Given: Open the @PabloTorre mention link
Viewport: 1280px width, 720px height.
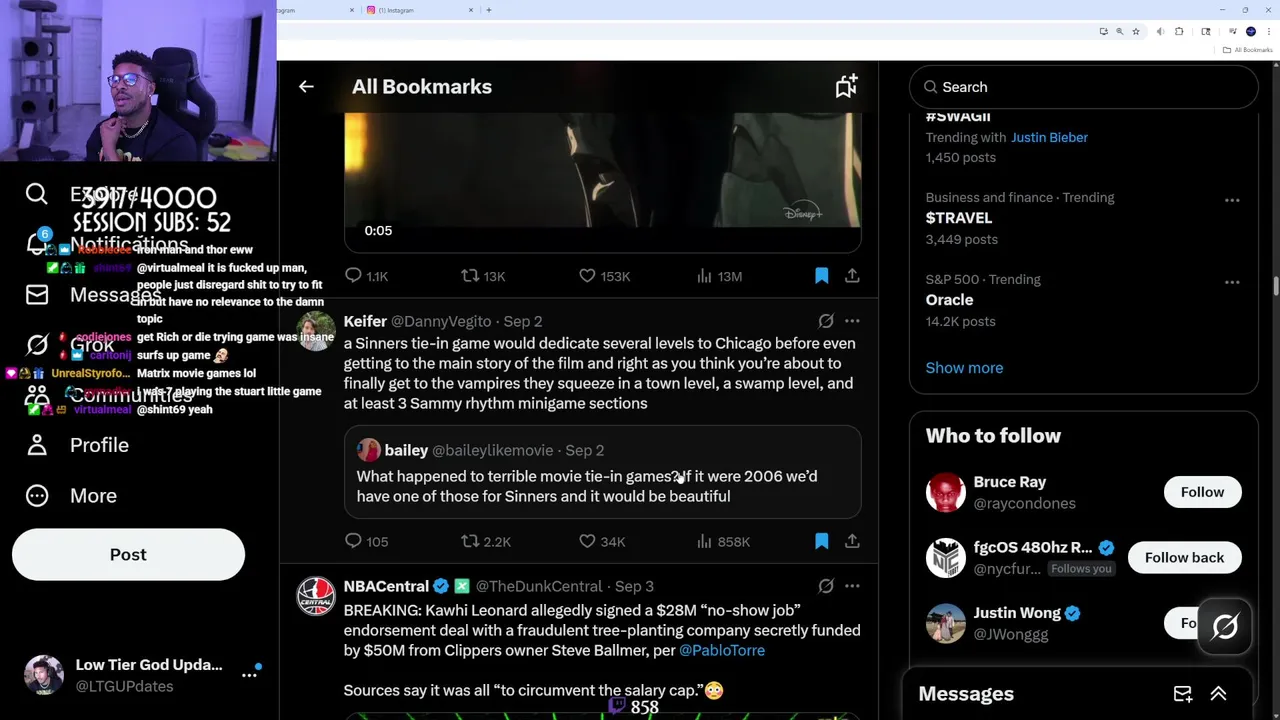Looking at the screenshot, I should (721, 650).
